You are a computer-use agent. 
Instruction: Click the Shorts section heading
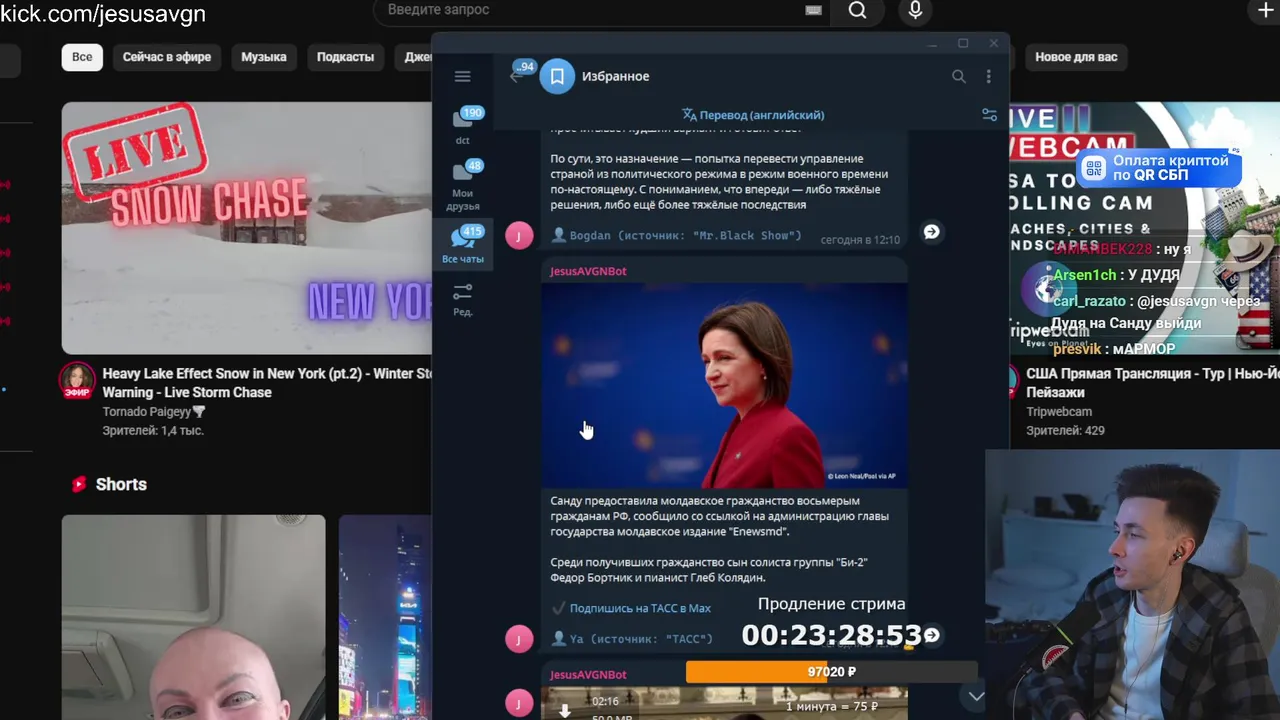121,484
